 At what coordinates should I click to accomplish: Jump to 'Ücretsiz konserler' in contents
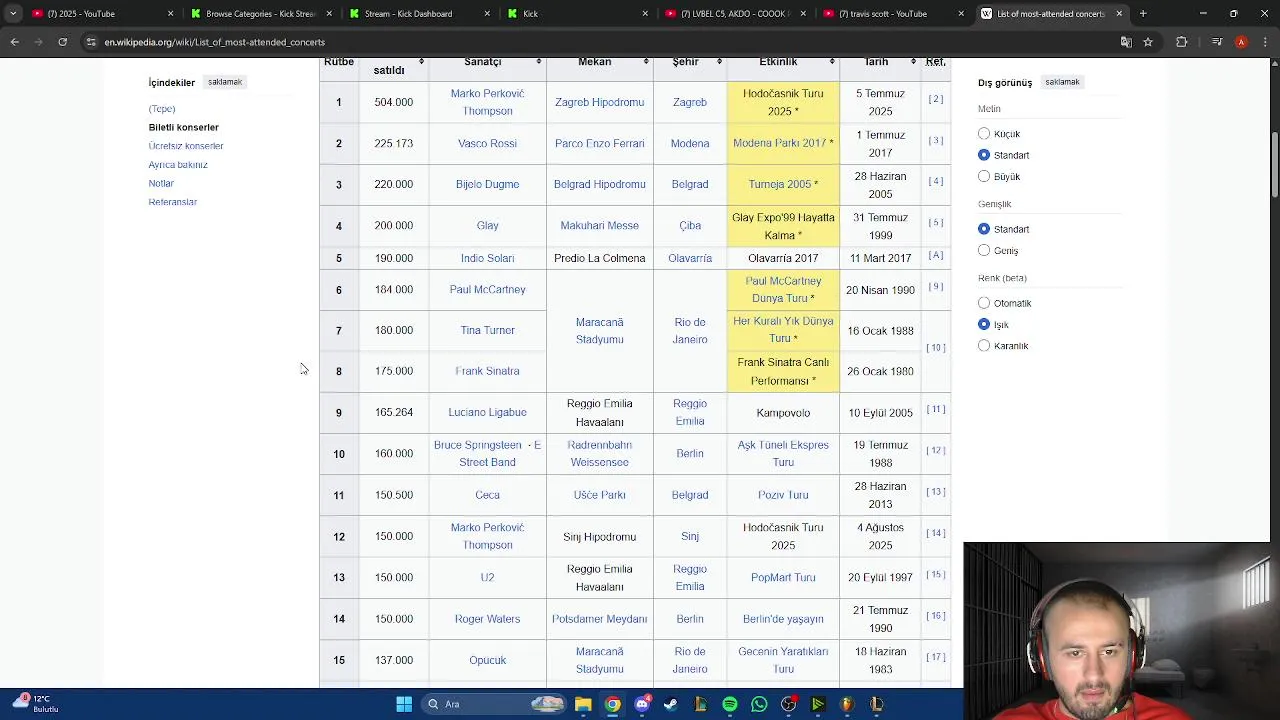tap(186, 146)
